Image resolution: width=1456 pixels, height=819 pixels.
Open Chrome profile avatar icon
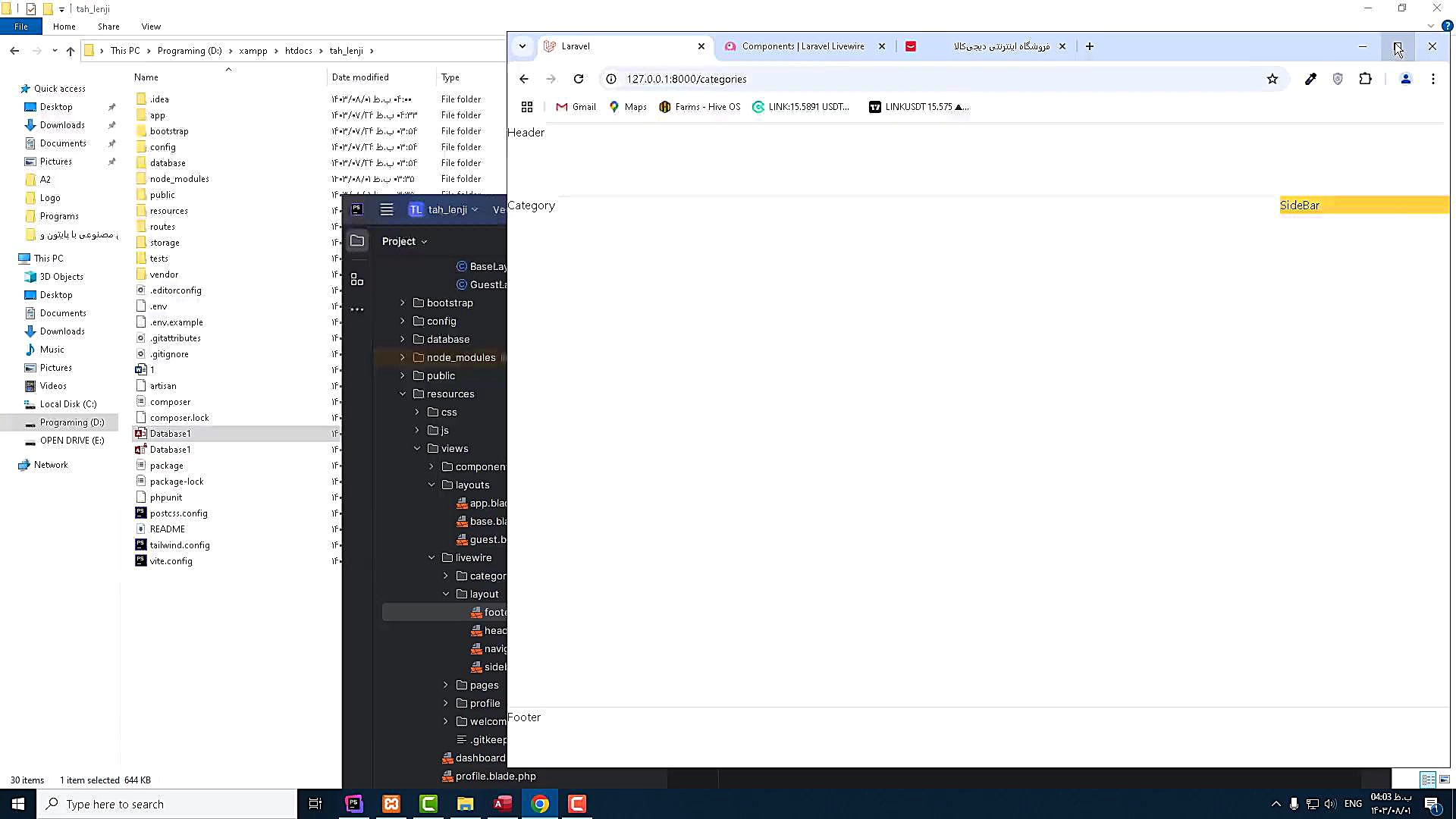coord(1405,79)
